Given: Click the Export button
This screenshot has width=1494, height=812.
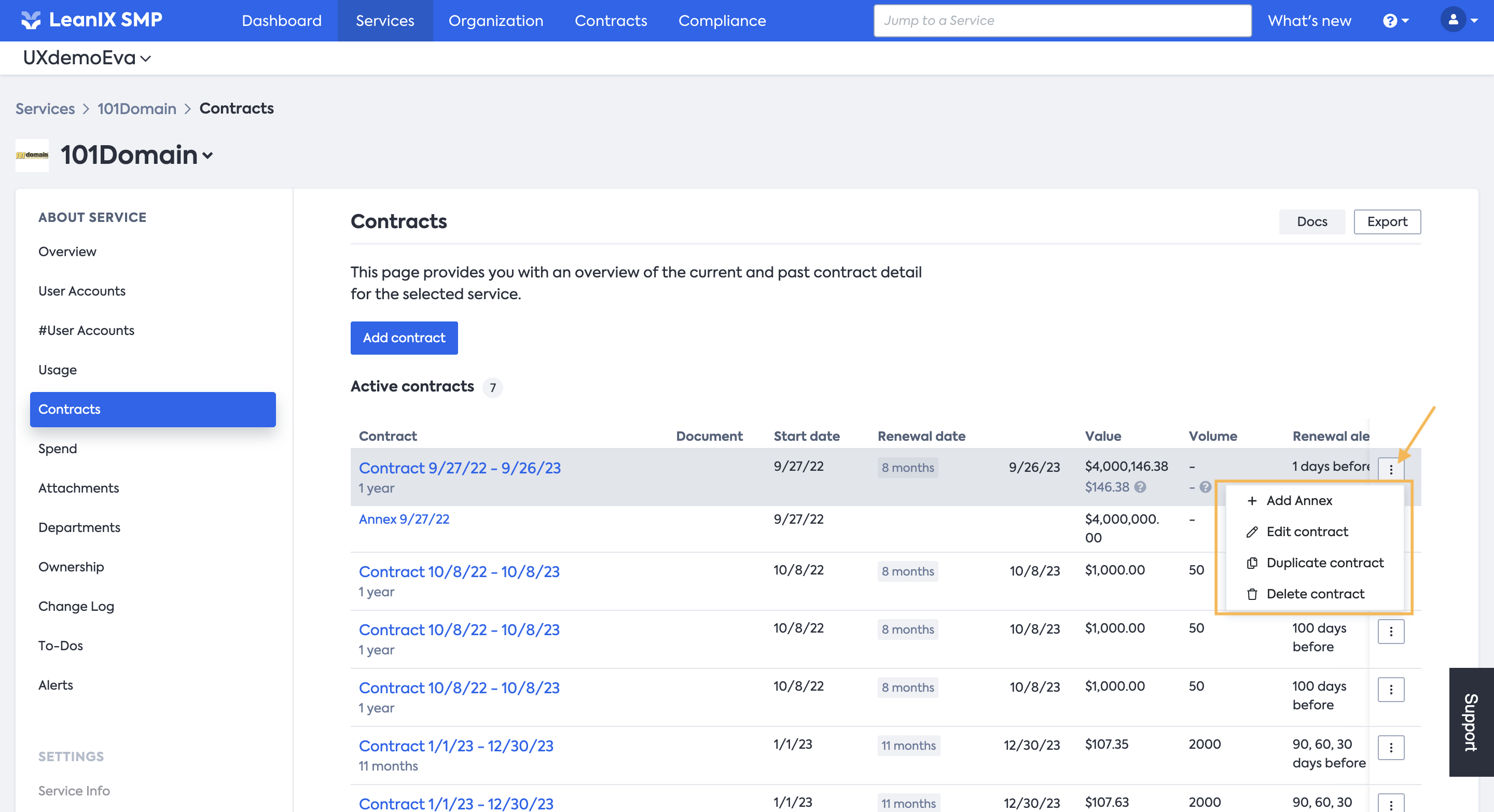Looking at the screenshot, I should click(x=1386, y=221).
